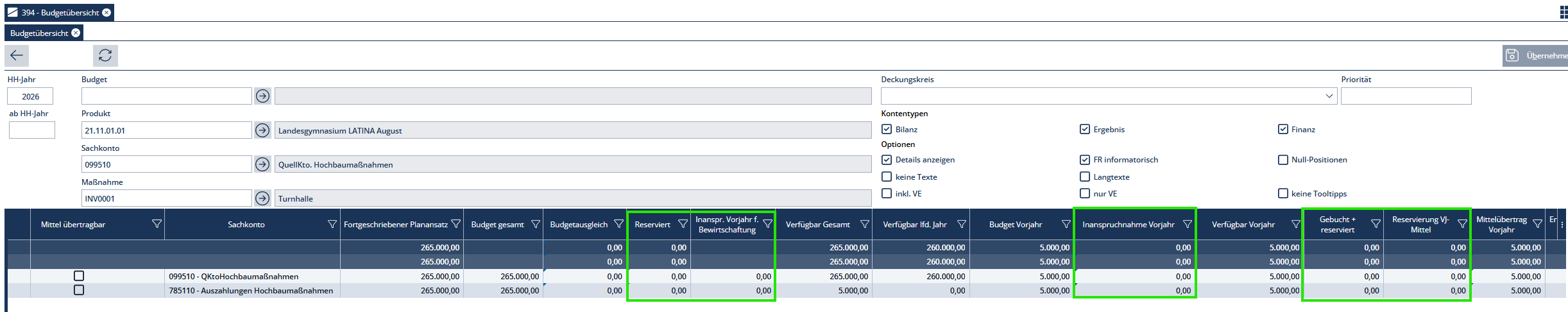Screen dimensions: 1568x312
Task: Uncheck the Bilanz checkbox
Action: click(887, 129)
